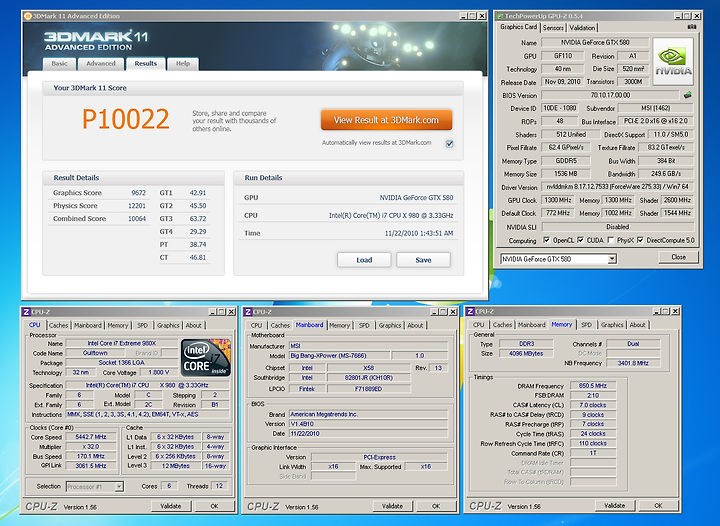Click the Multiplier value x 32.0
This screenshot has height=526, width=720.
coord(90,447)
